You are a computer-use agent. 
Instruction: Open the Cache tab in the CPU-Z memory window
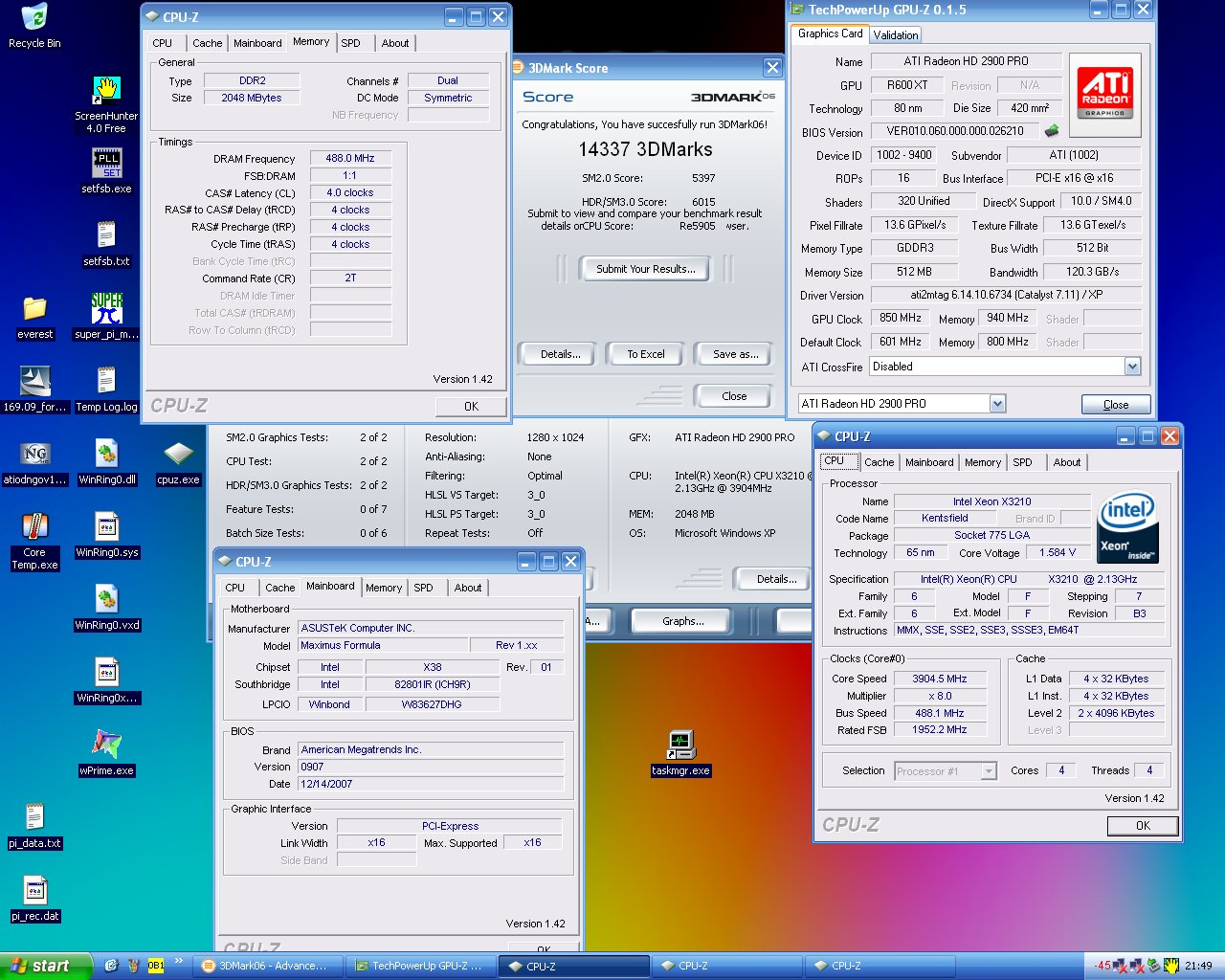(x=207, y=43)
